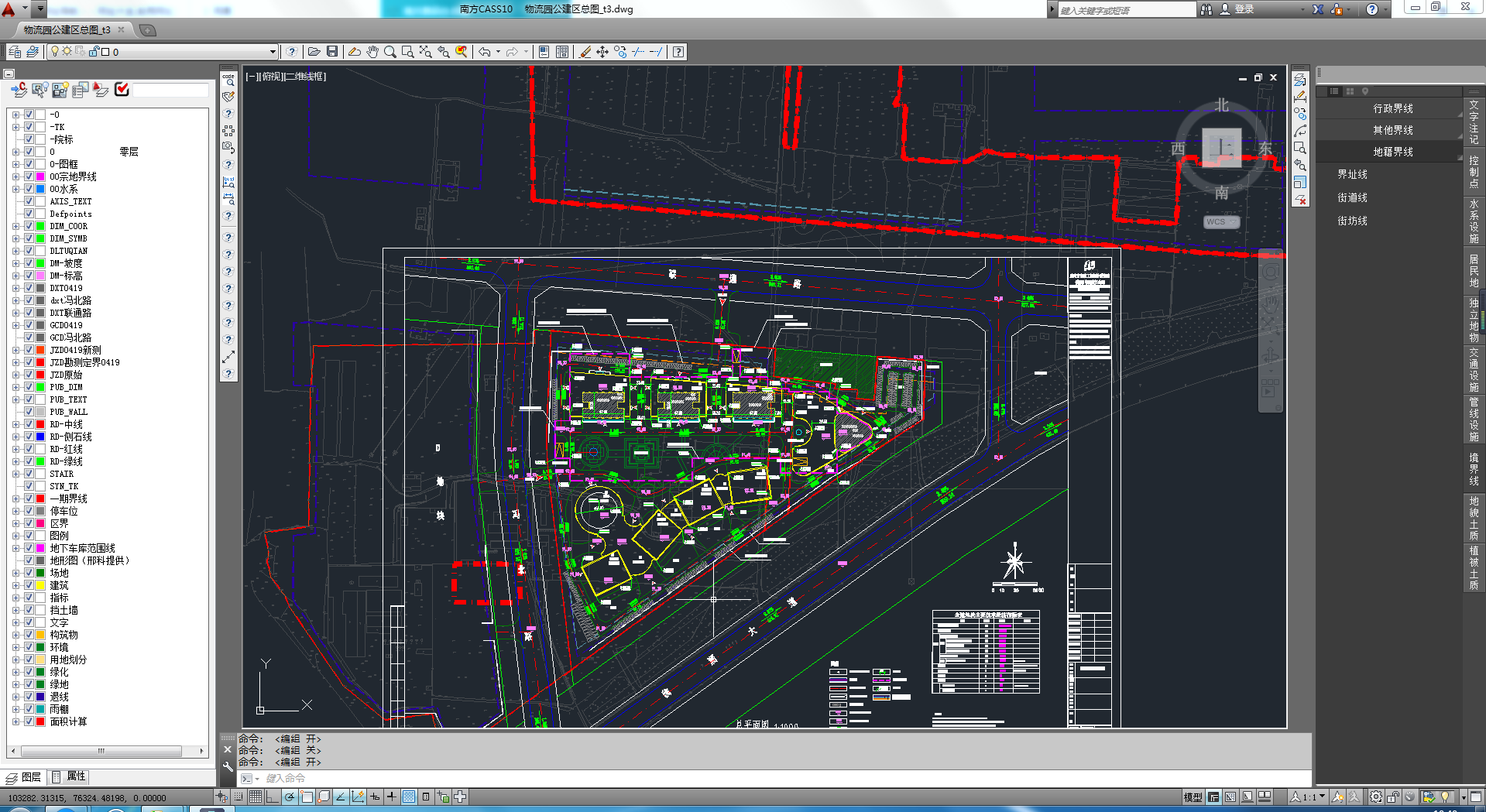Click magenta color swatch of 00宗地界线 layer
Image resolution: width=1486 pixels, height=812 pixels.
click(40, 176)
